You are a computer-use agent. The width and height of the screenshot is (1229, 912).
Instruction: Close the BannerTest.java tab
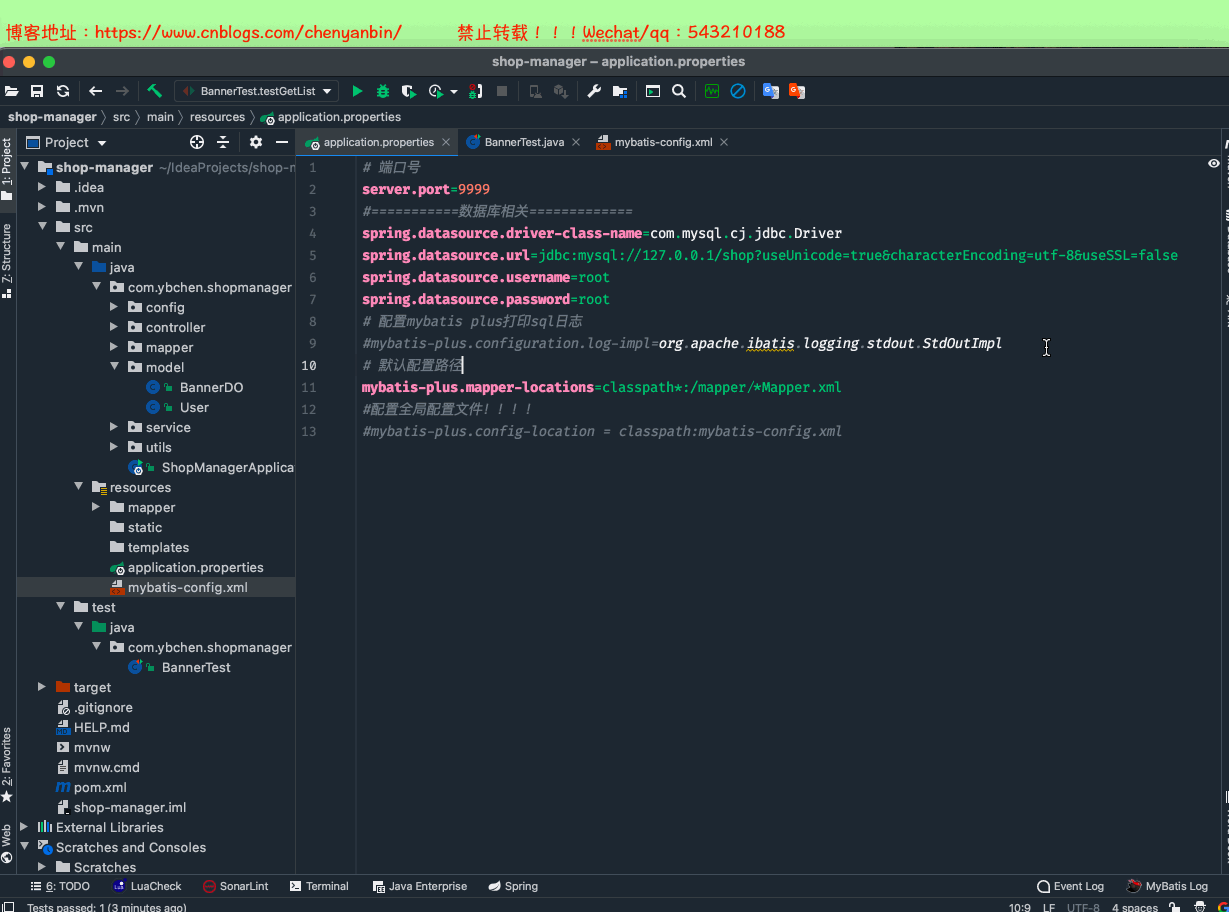[x=576, y=142]
